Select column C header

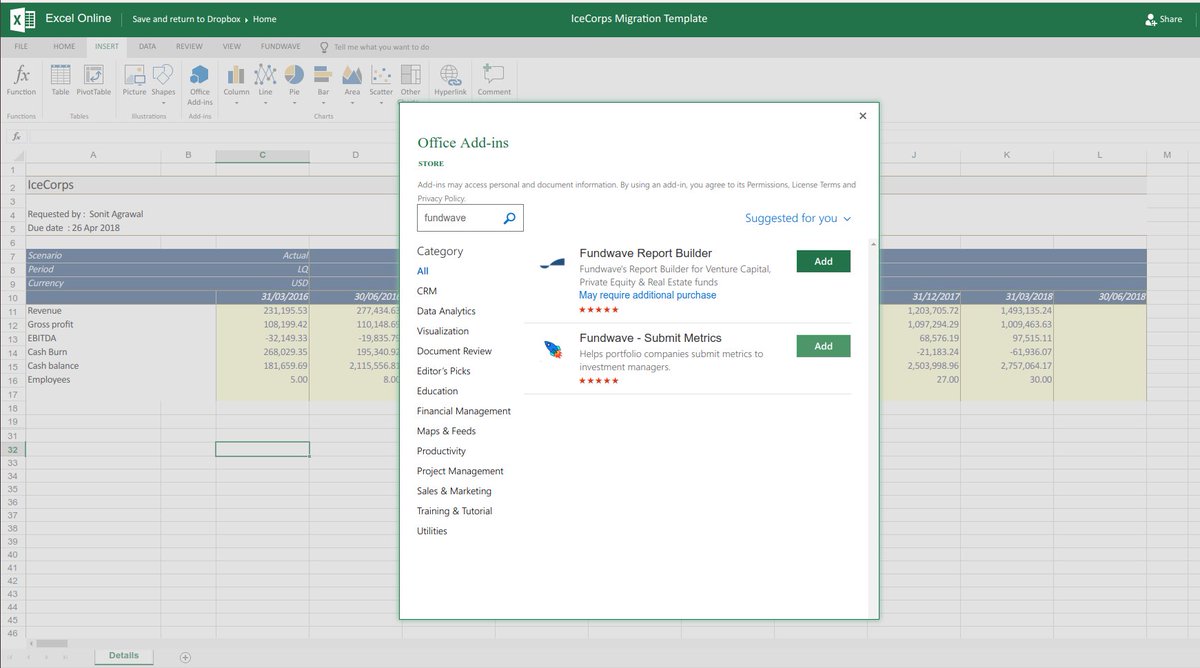point(262,155)
